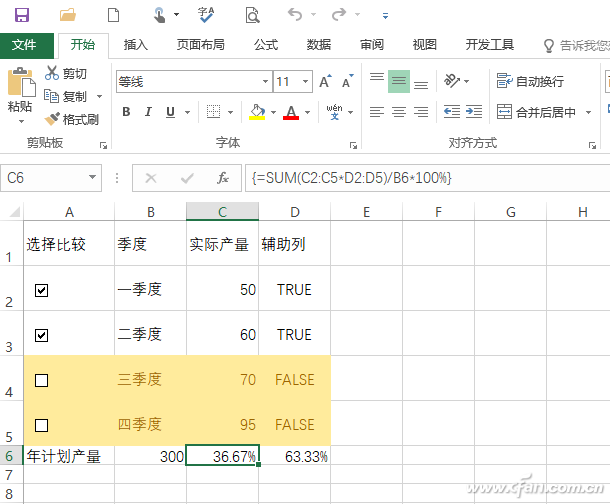The image size is (610, 504).
Task: Increase indent icon
Action: 474,112
